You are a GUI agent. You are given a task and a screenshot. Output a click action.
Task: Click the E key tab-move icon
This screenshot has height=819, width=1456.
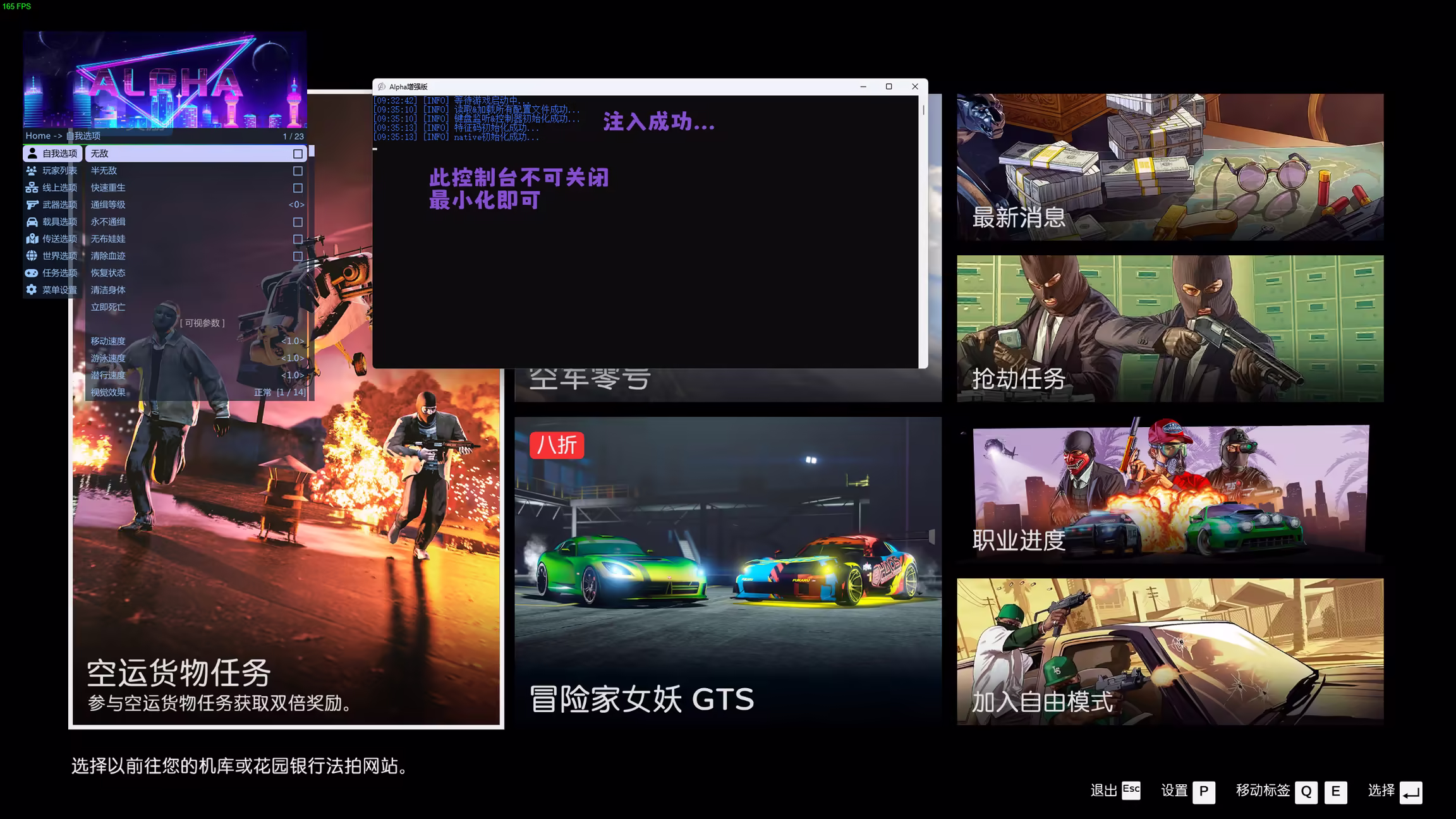(x=1335, y=792)
